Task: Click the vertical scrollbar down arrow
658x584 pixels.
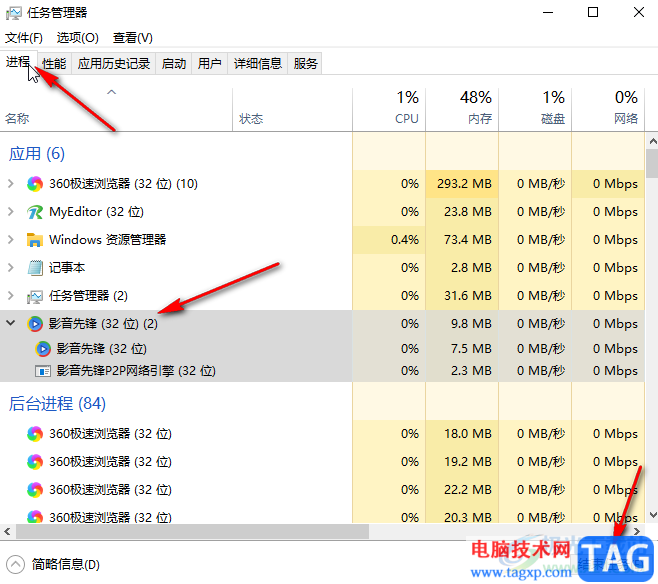Action: (x=653, y=515)
